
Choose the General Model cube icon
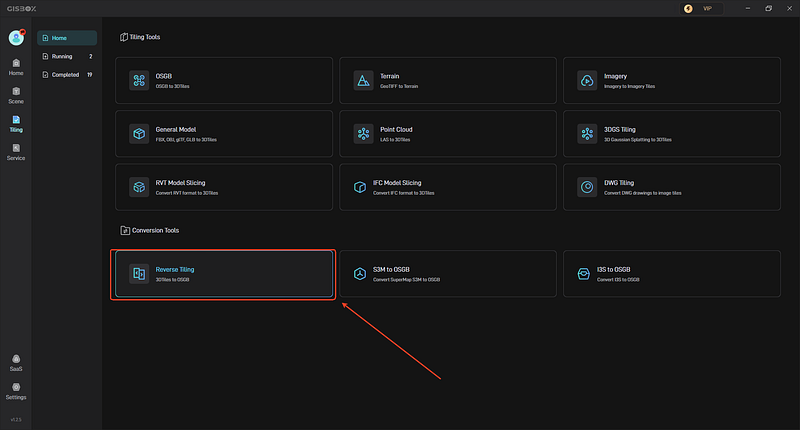tap(139, 134)
